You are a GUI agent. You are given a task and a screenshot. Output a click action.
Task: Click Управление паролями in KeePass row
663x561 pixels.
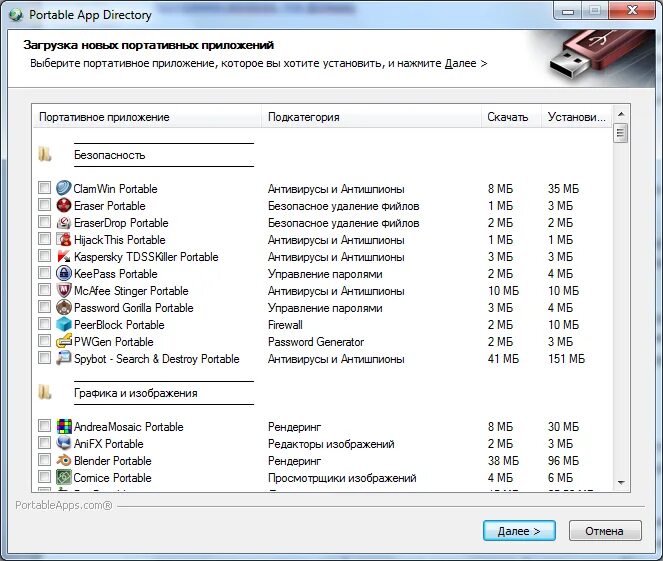tap(325, 274)
